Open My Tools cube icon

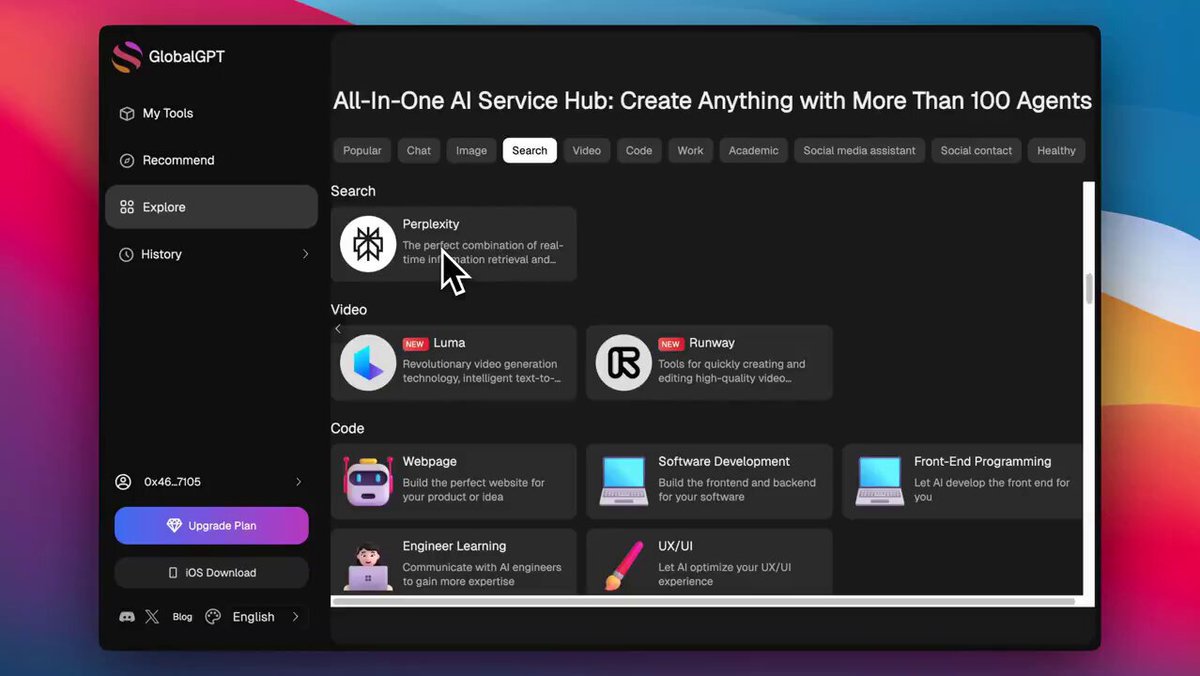[x=127, y=114]
